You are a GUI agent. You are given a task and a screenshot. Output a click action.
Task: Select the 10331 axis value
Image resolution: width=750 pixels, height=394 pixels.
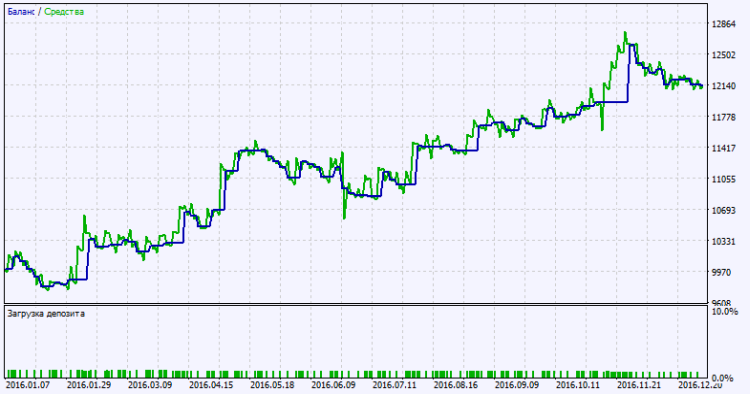[x=724, y=241]
